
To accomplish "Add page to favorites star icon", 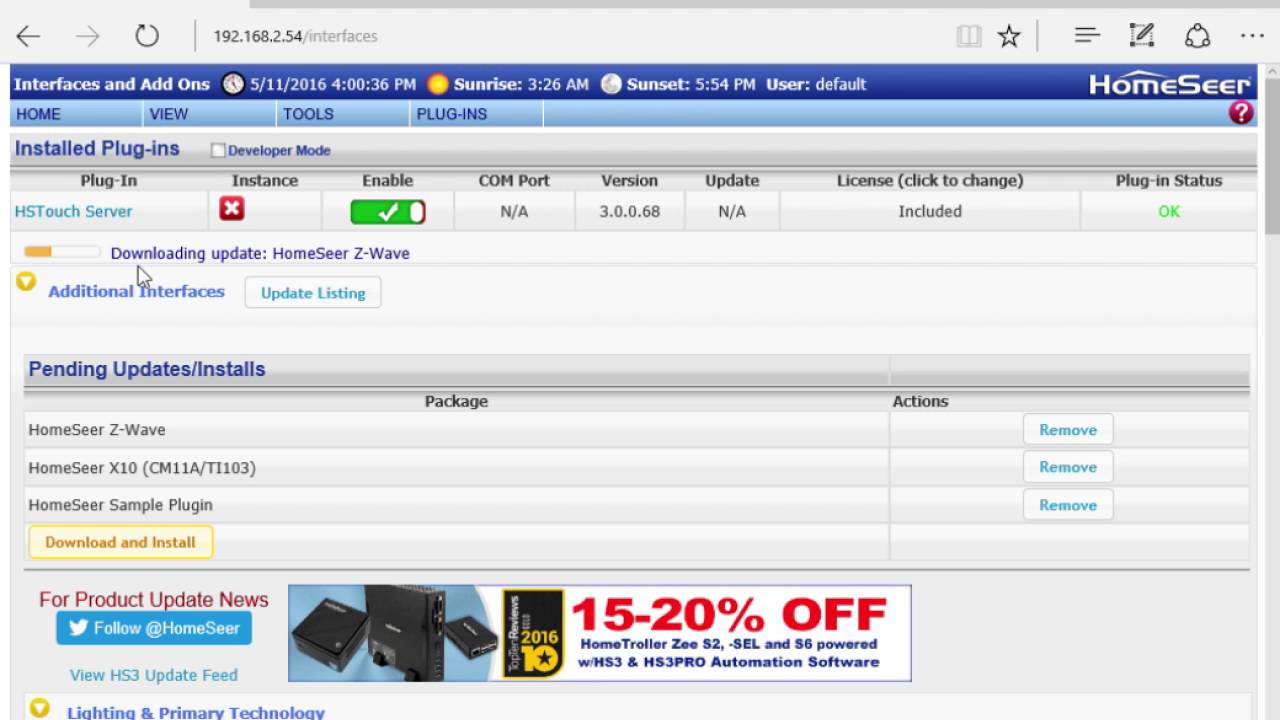I will coord(1009,37).
